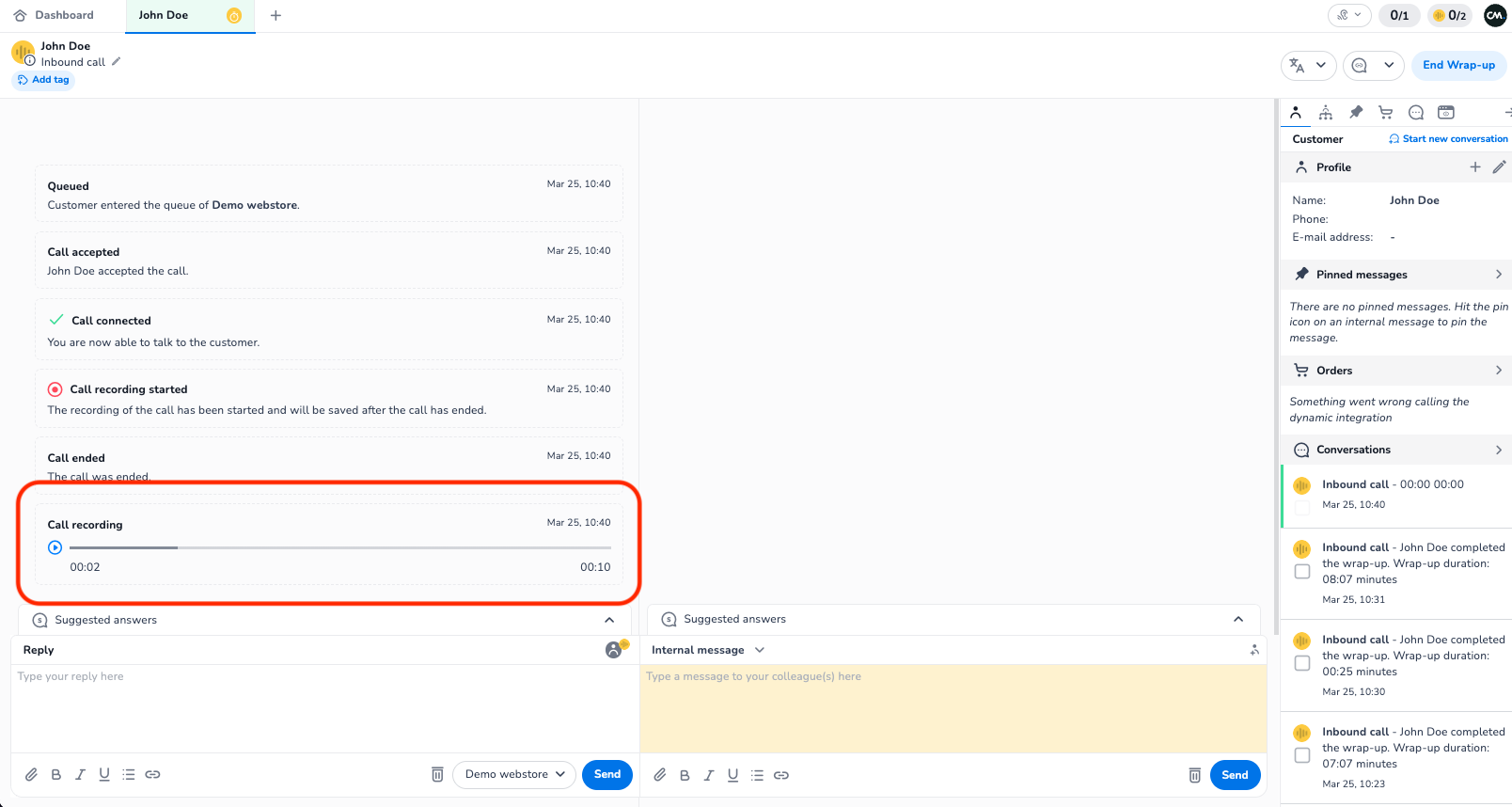Click the End Wrap-up button
Screen dimensions: 1512x807
1458,65
